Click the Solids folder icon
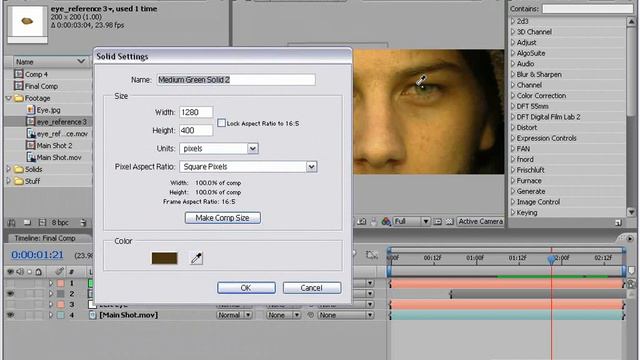The width and height of the screenshot is (640, 360). 19,169
